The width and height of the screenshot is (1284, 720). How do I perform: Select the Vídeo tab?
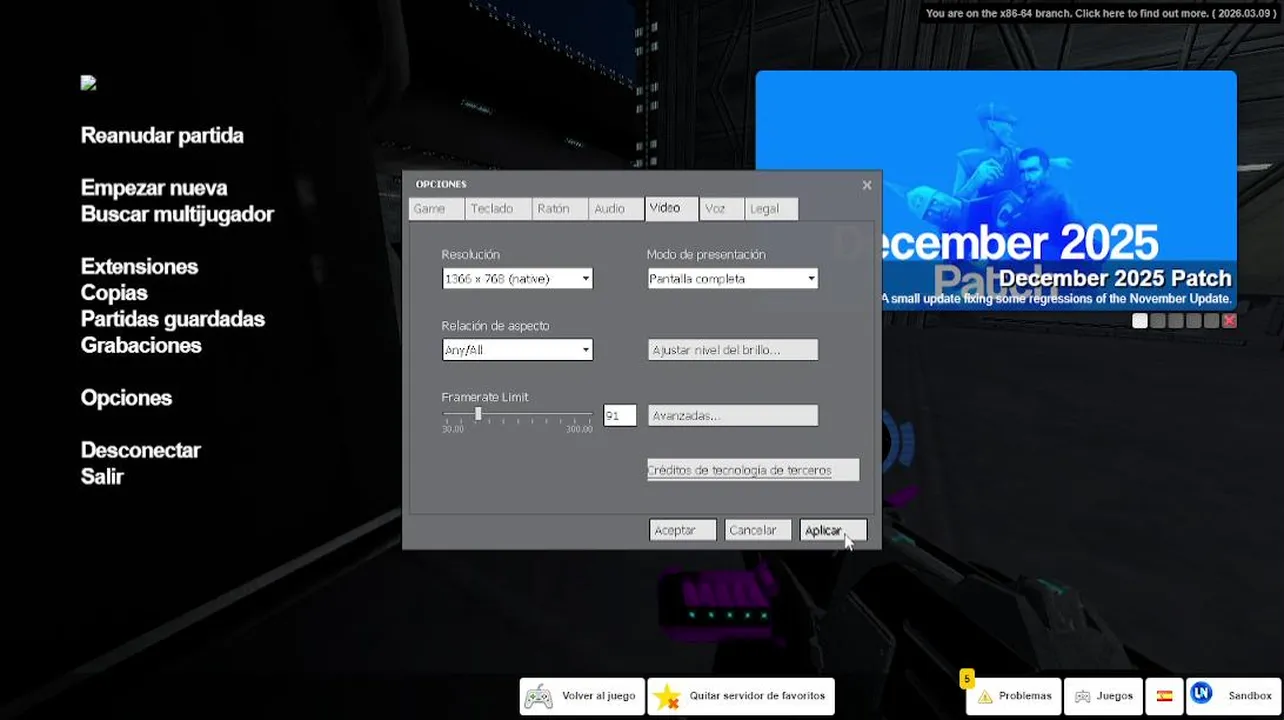(x=671, y=208)
